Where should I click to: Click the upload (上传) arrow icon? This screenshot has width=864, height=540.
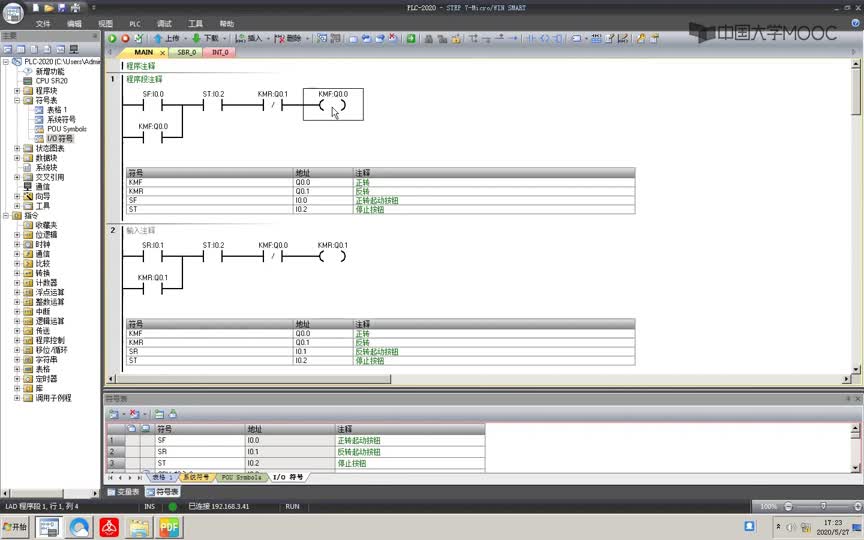point(158,38)
